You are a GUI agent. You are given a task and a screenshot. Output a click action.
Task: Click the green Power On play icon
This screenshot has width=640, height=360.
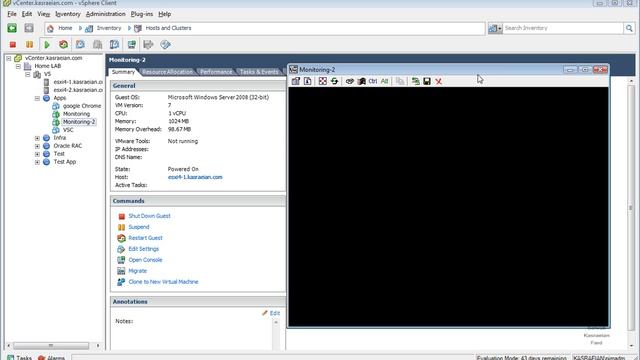(47, 44)
